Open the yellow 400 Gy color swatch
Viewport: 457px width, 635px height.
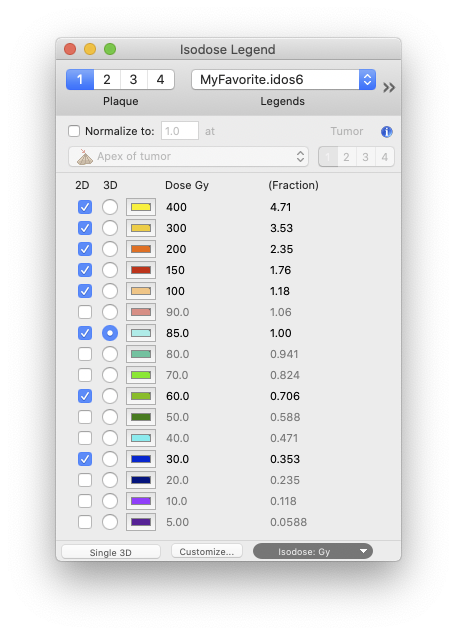[x=141, y=207]
